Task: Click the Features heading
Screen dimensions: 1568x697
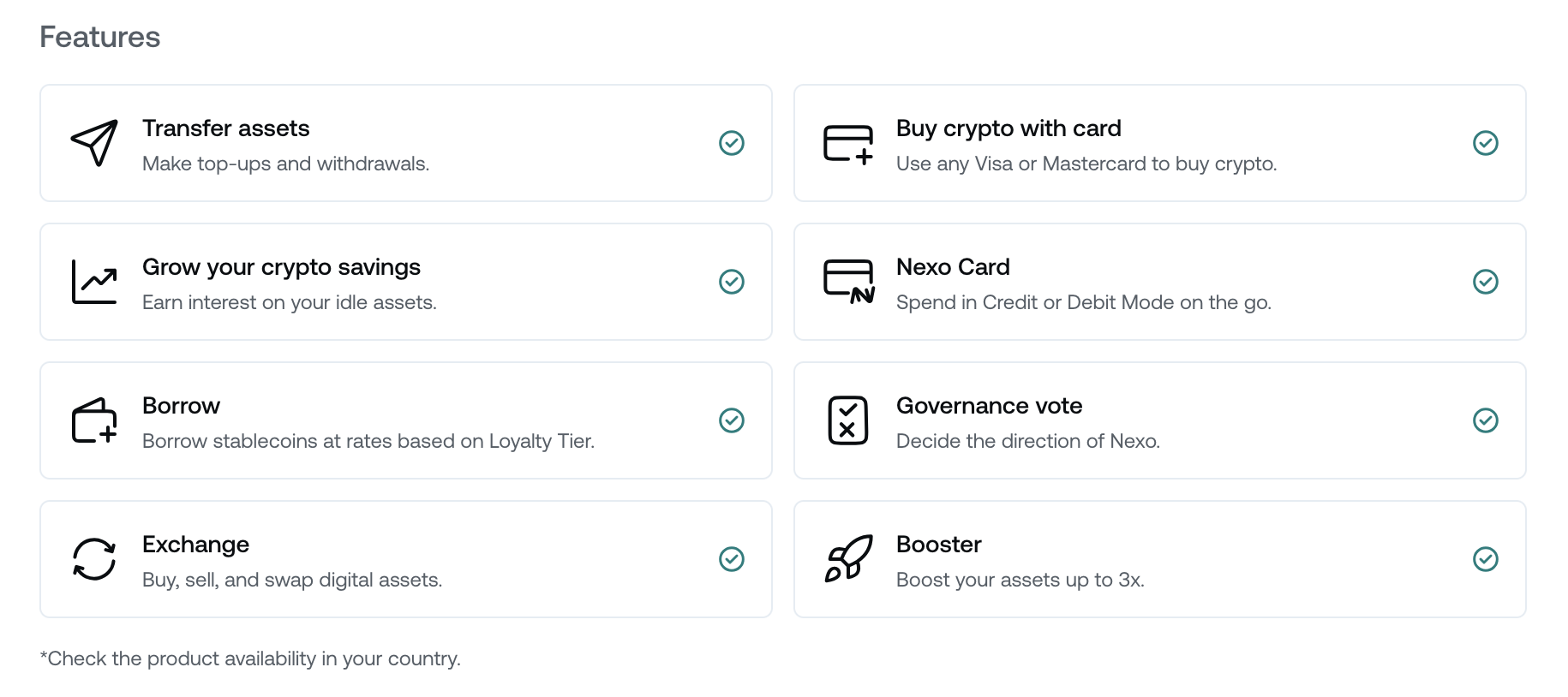Action: click(x=99, y=36)
